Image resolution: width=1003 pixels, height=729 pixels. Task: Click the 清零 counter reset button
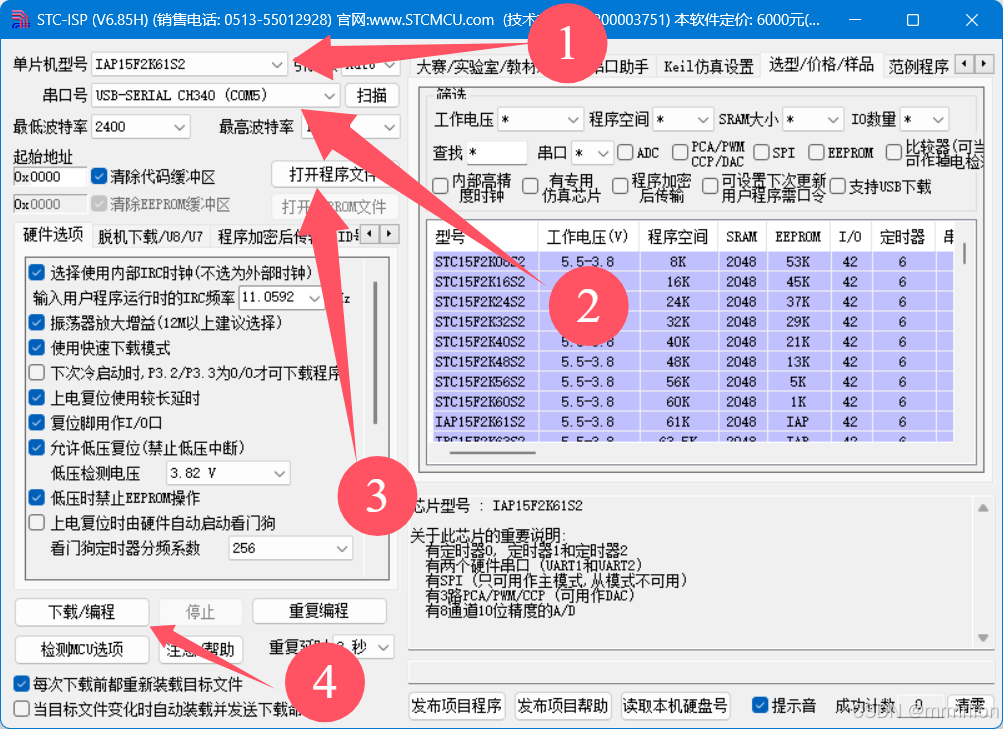970,706
